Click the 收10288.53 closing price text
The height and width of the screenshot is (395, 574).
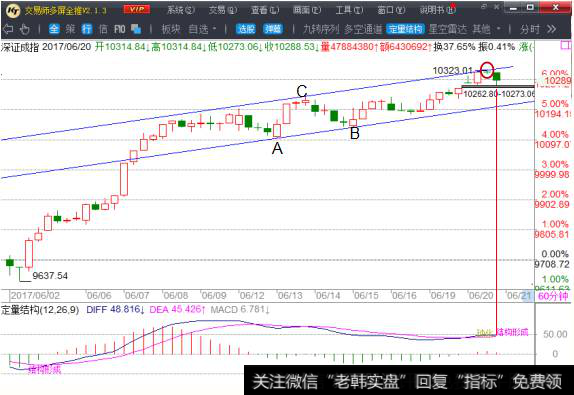(x=292, y=47)
